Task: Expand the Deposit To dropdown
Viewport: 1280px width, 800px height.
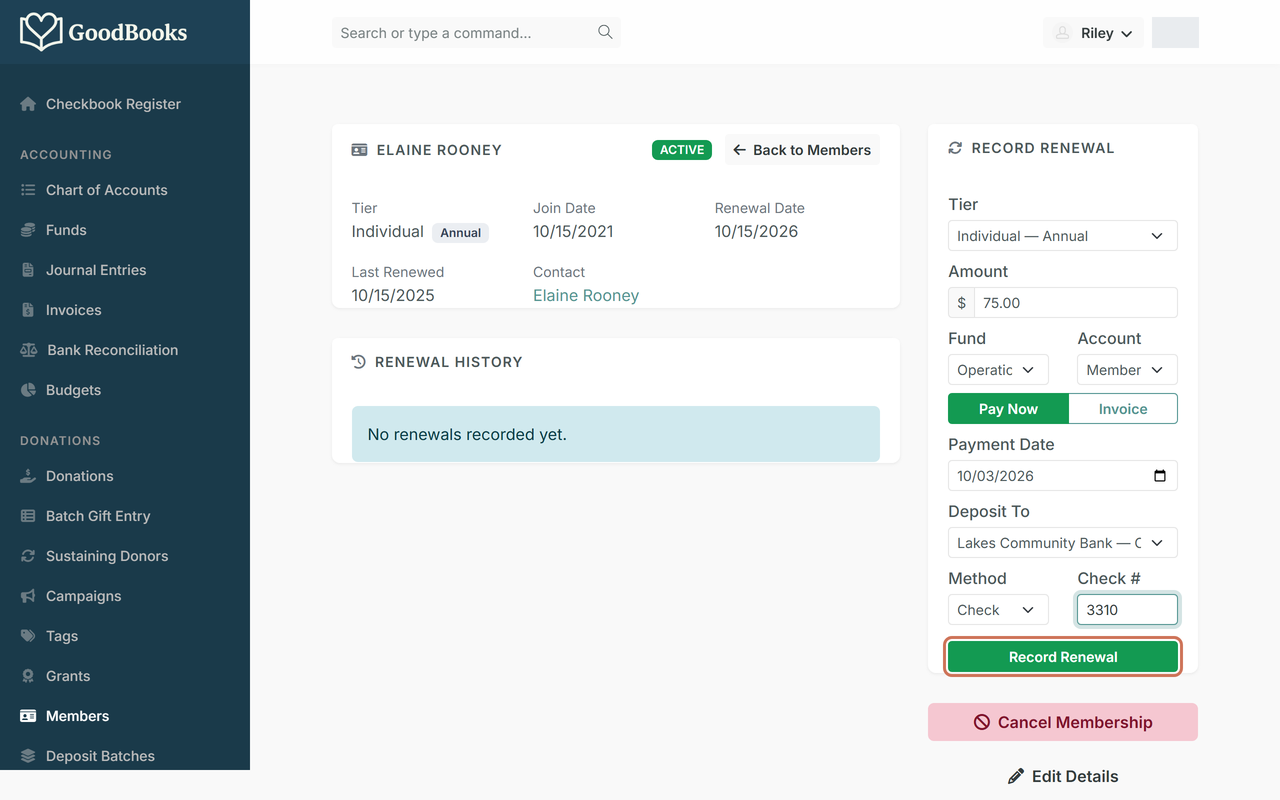Action: [x=1063, y=543]
